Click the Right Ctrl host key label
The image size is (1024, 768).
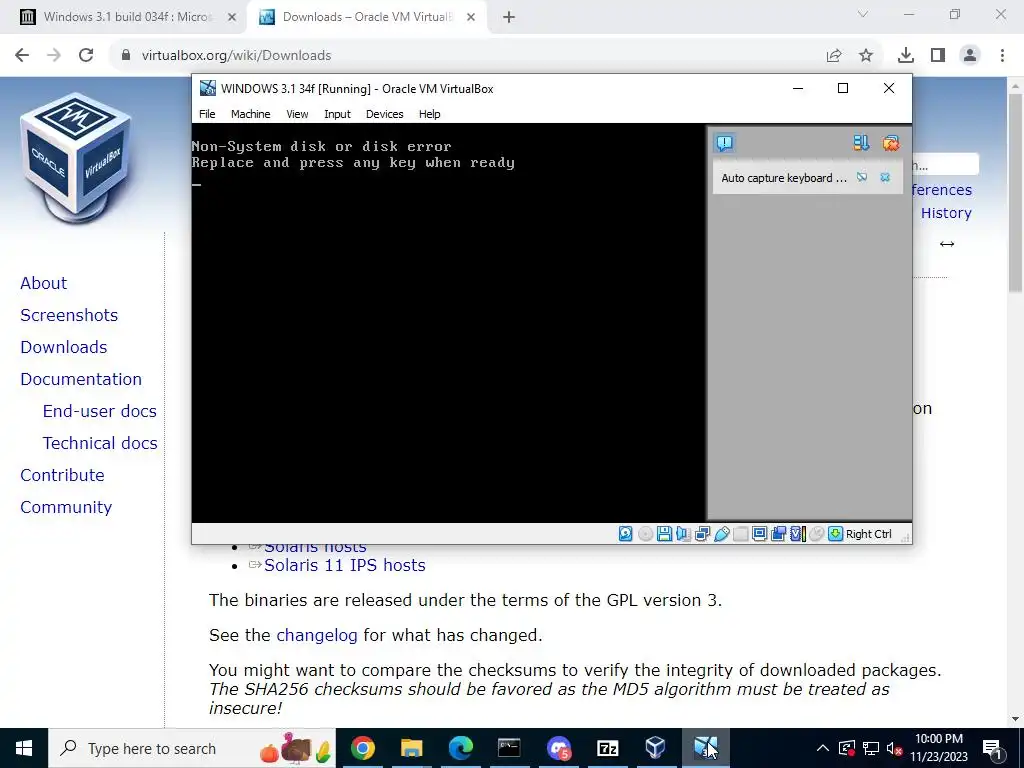tap(869, 534)
